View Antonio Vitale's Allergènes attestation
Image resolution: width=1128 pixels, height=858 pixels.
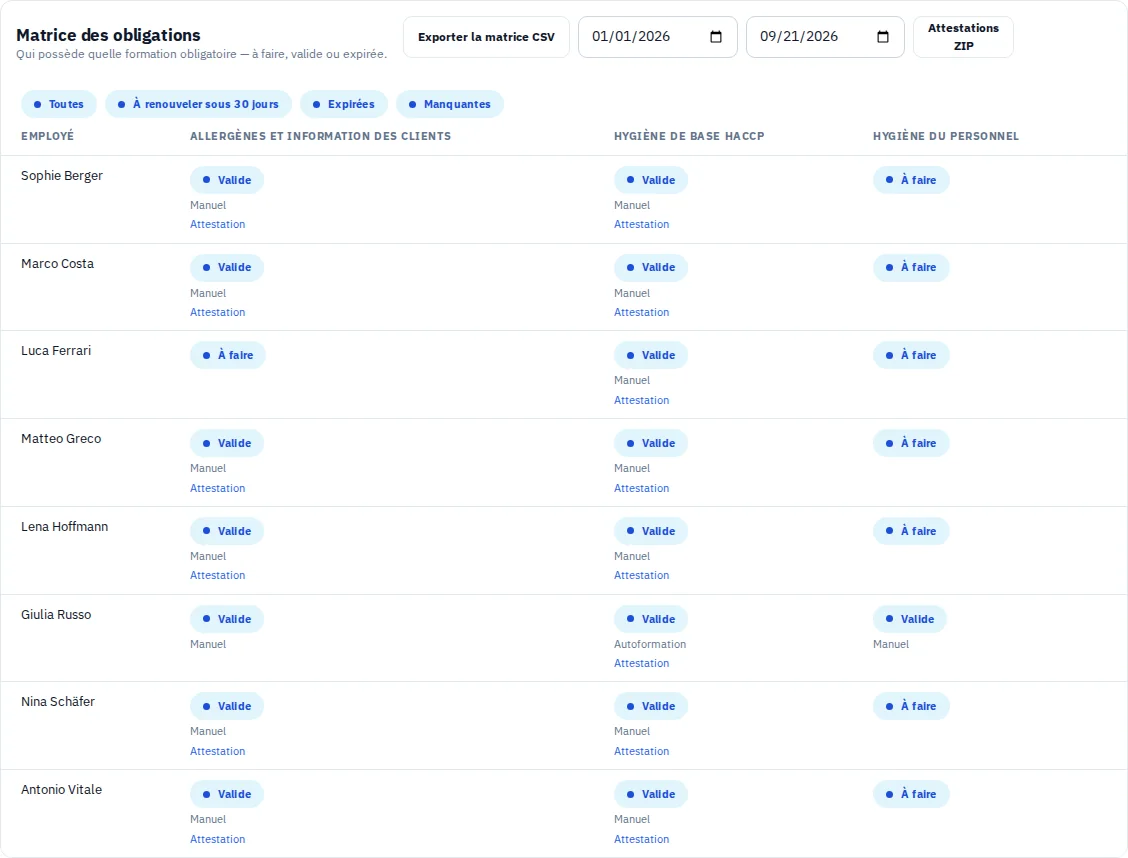coord(217,839)
